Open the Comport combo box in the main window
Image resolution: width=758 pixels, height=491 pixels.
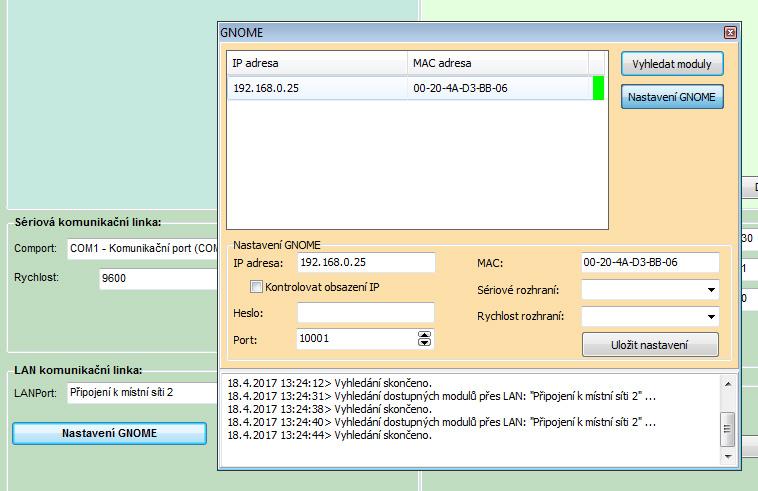click(143, 248)
